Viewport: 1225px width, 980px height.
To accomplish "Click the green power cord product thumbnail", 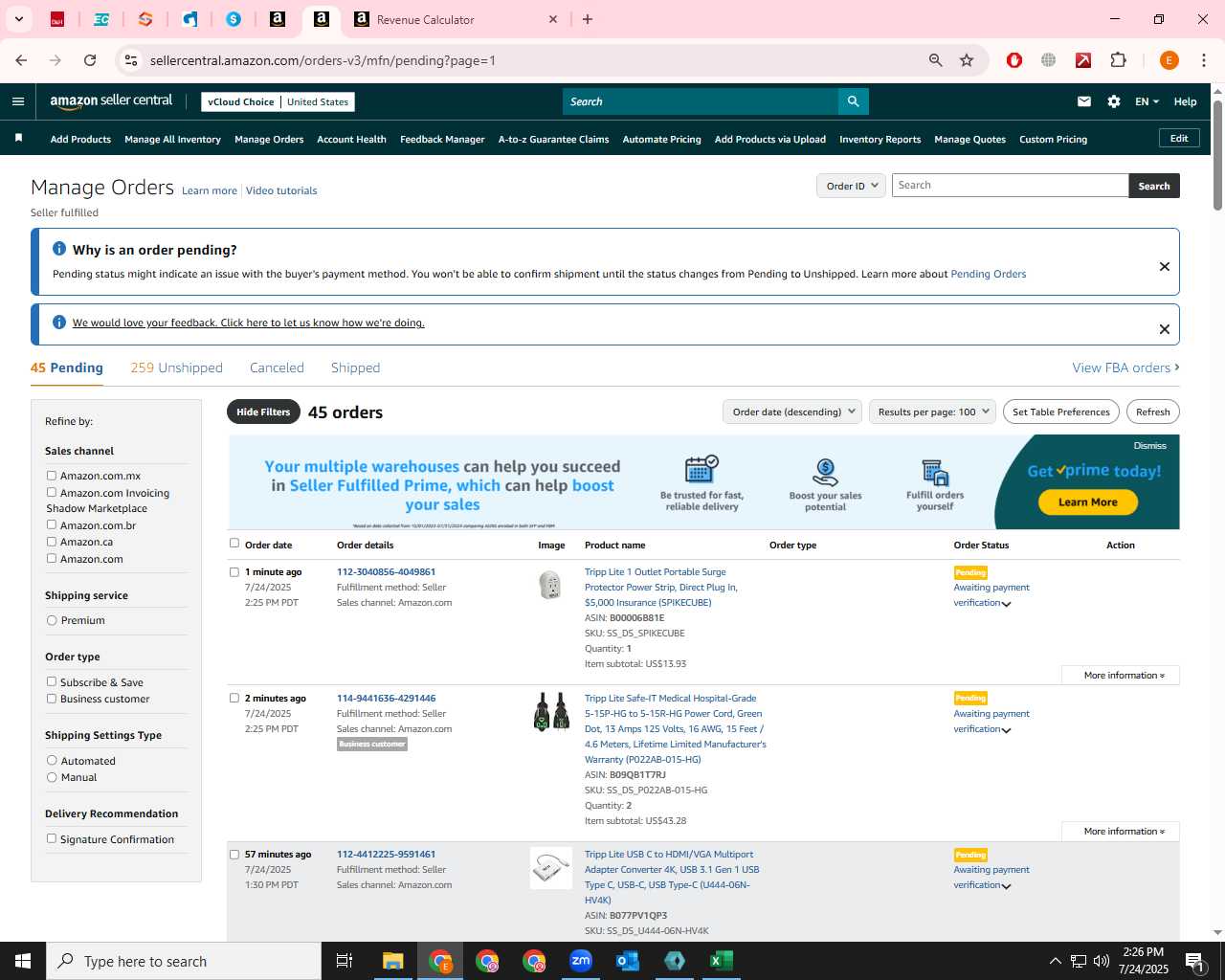I will 551,712.
